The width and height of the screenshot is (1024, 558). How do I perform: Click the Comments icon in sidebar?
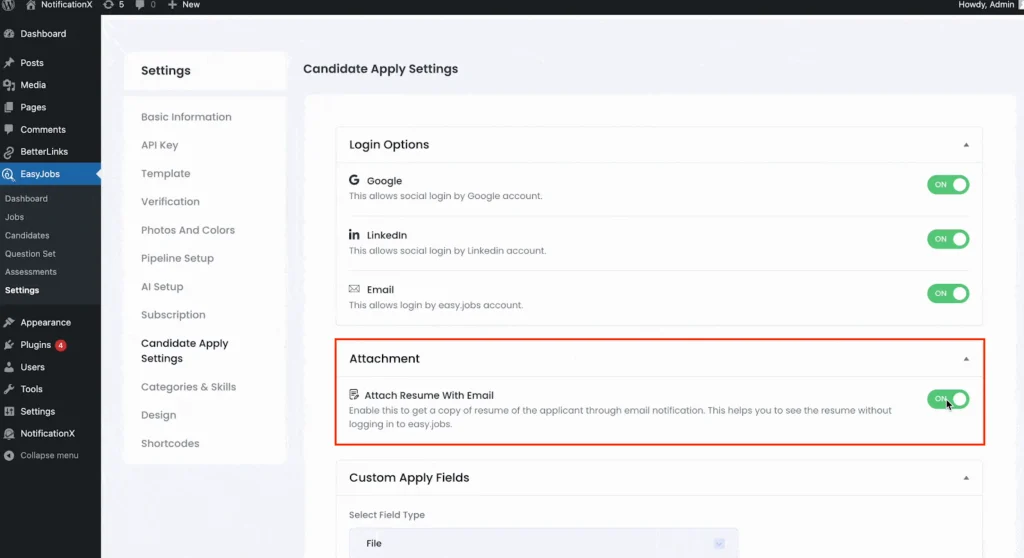[x=9, y=129]
